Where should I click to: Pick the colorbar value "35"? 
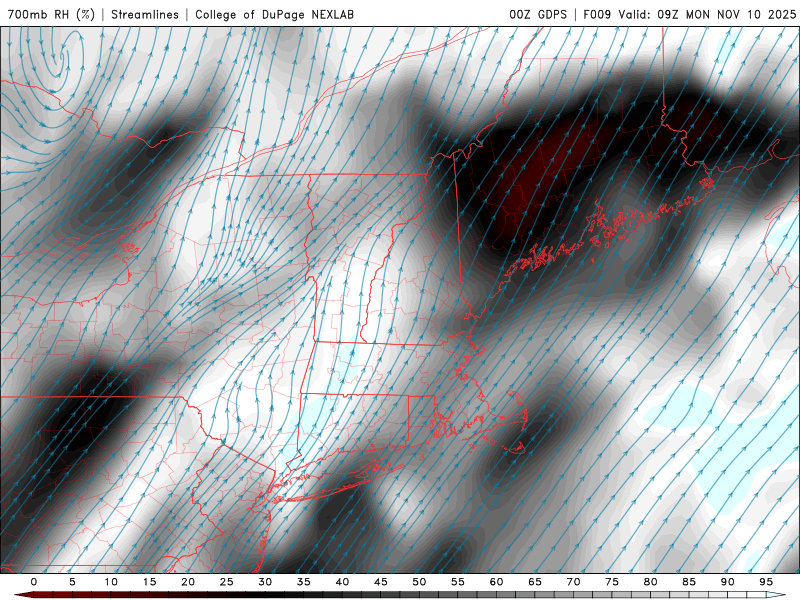304,582
